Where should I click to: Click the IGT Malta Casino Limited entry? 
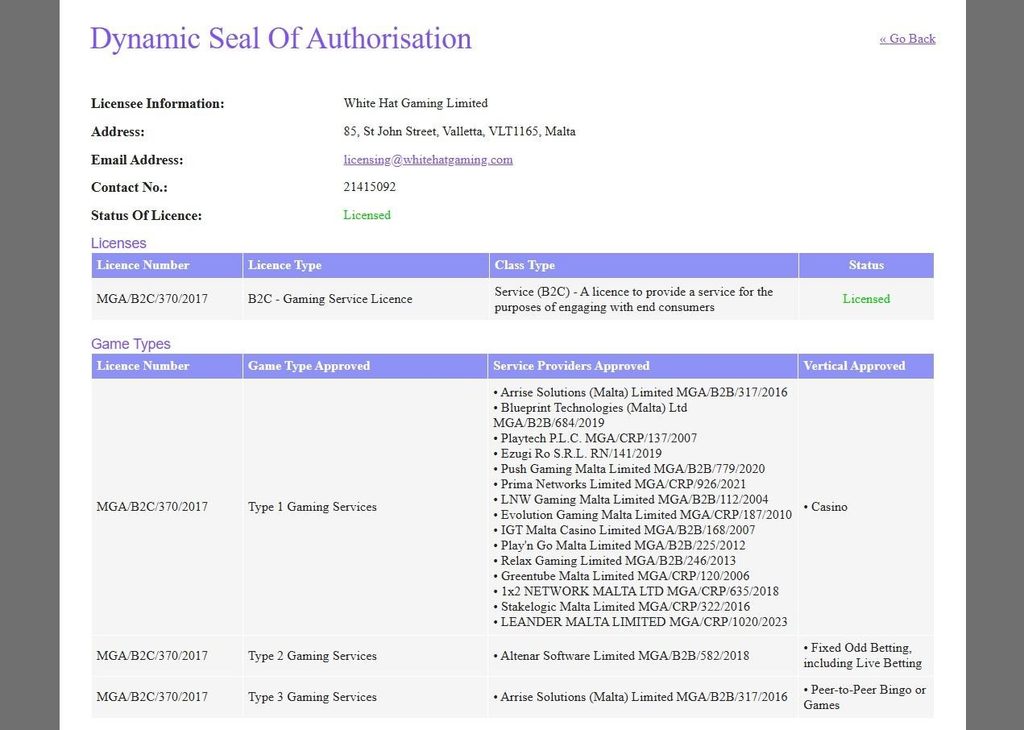tap(624, 530)
